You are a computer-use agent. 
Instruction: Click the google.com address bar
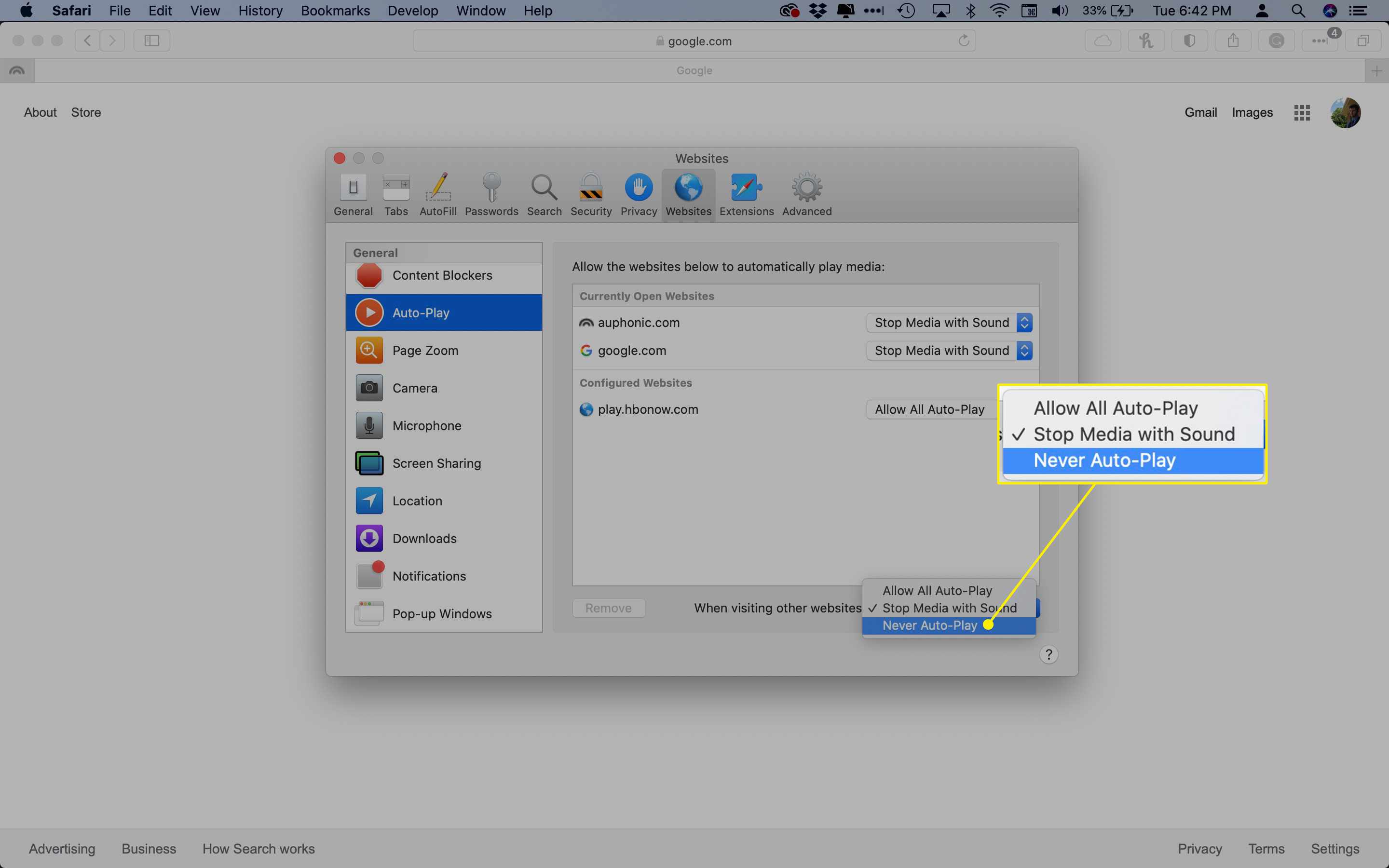694,41
